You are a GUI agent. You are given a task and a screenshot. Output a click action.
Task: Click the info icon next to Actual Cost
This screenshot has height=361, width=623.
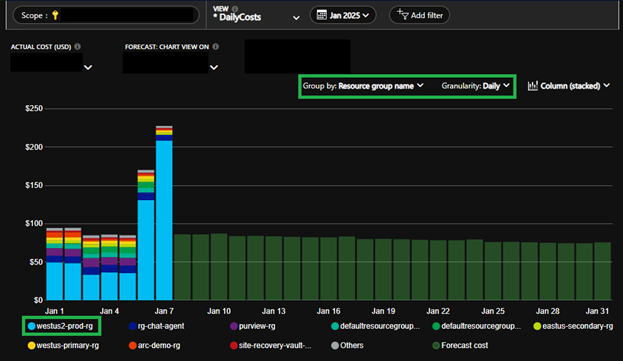tap(77, 46)
